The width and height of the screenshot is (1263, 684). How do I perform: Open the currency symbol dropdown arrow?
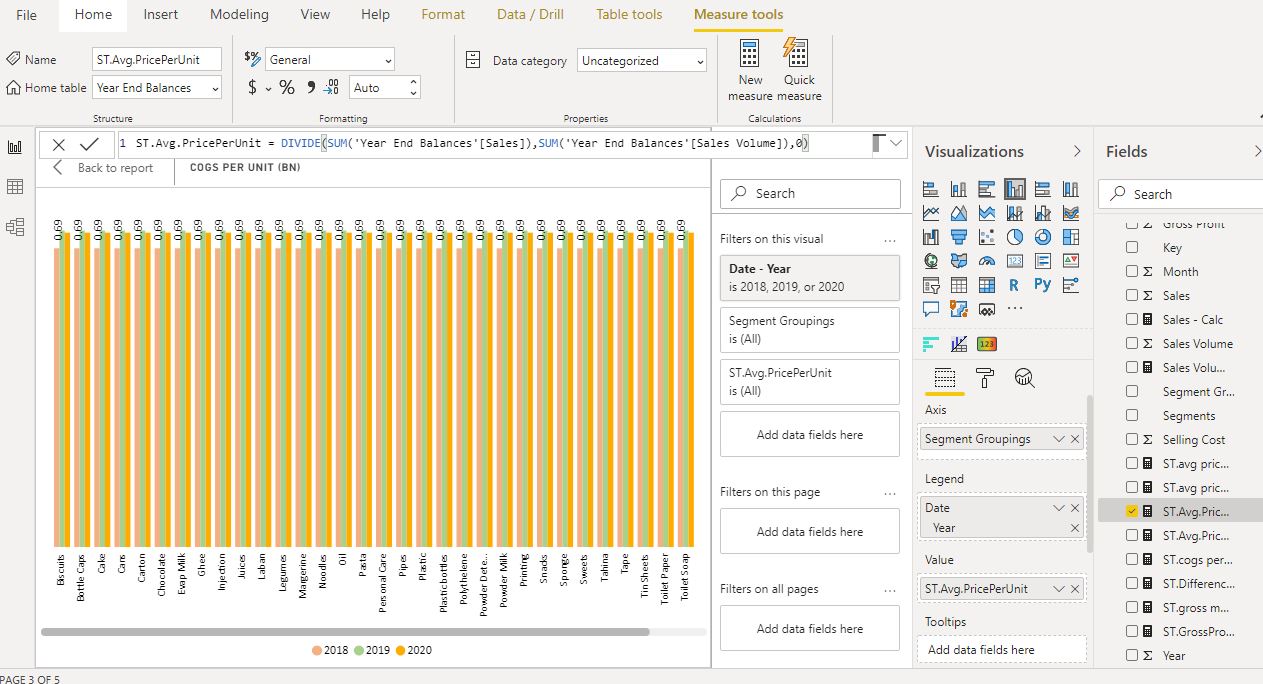tap(268, 89)
